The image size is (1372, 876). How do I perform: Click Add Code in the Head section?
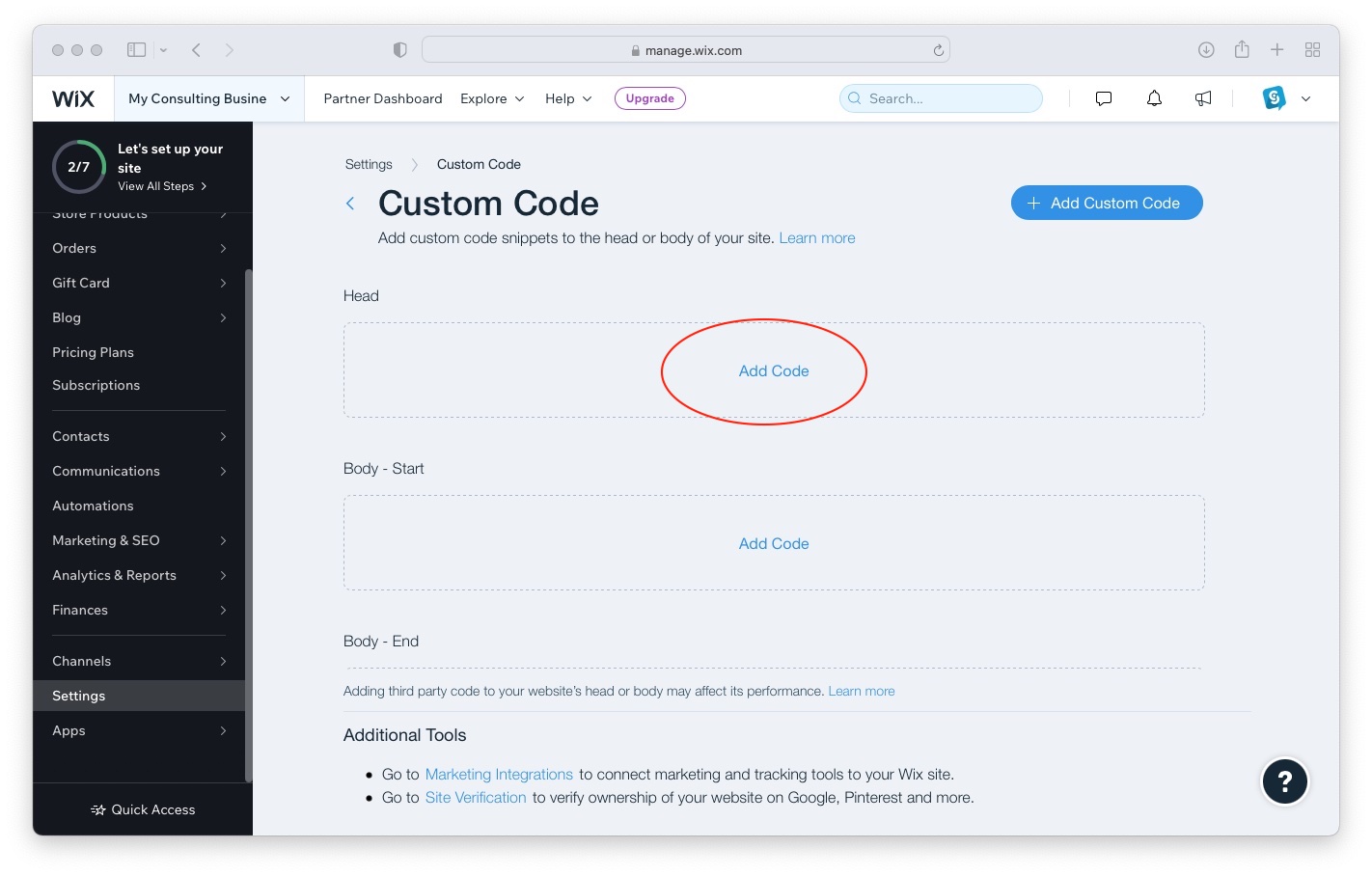pos(774,371)
